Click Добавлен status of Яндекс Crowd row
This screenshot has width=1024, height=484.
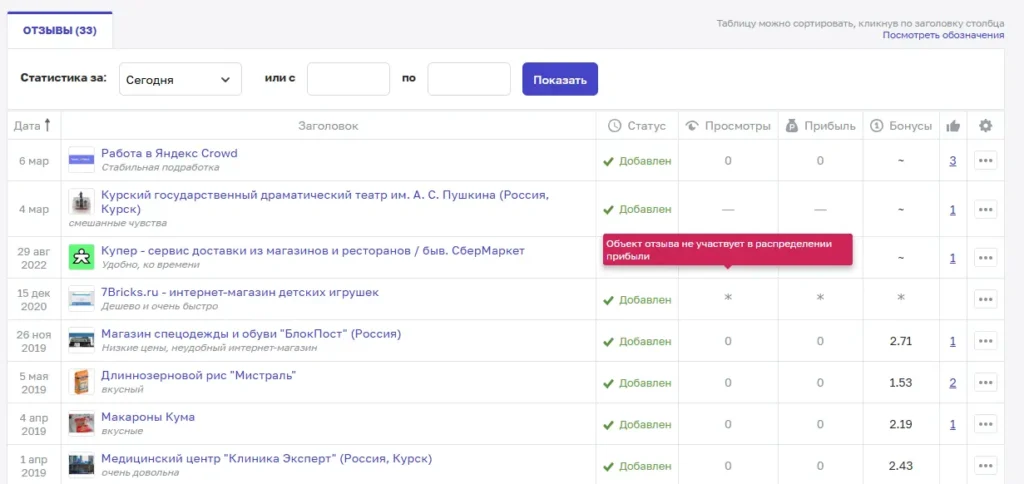pos(637,161)
